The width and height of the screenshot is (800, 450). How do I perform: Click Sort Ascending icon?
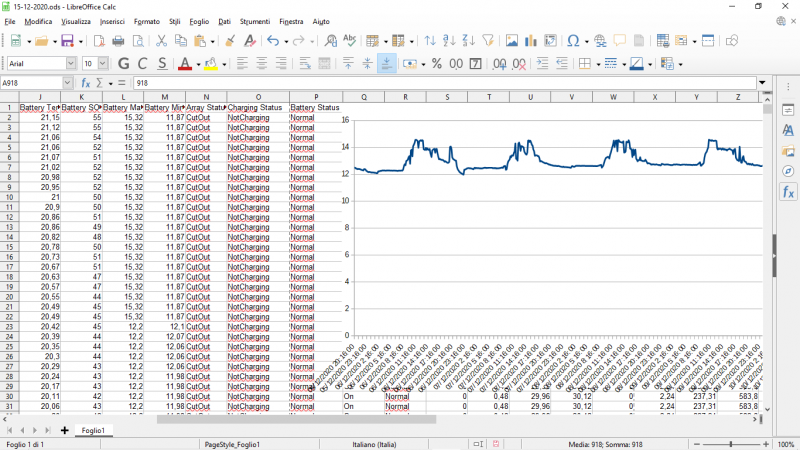coord(449,41)
